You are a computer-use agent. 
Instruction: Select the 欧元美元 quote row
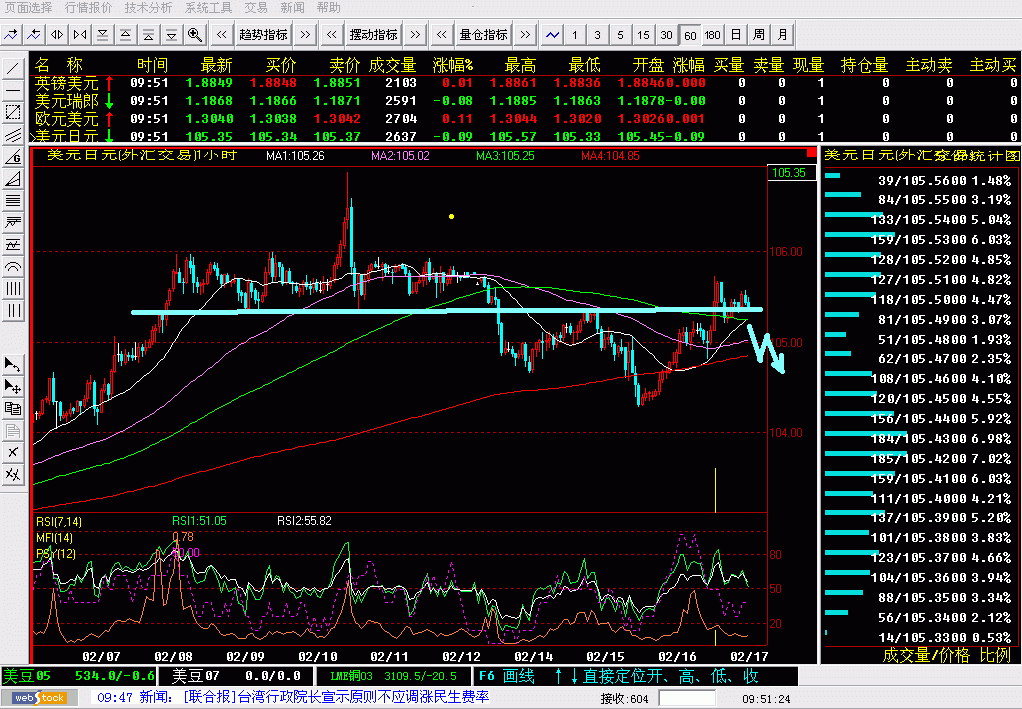525,119
